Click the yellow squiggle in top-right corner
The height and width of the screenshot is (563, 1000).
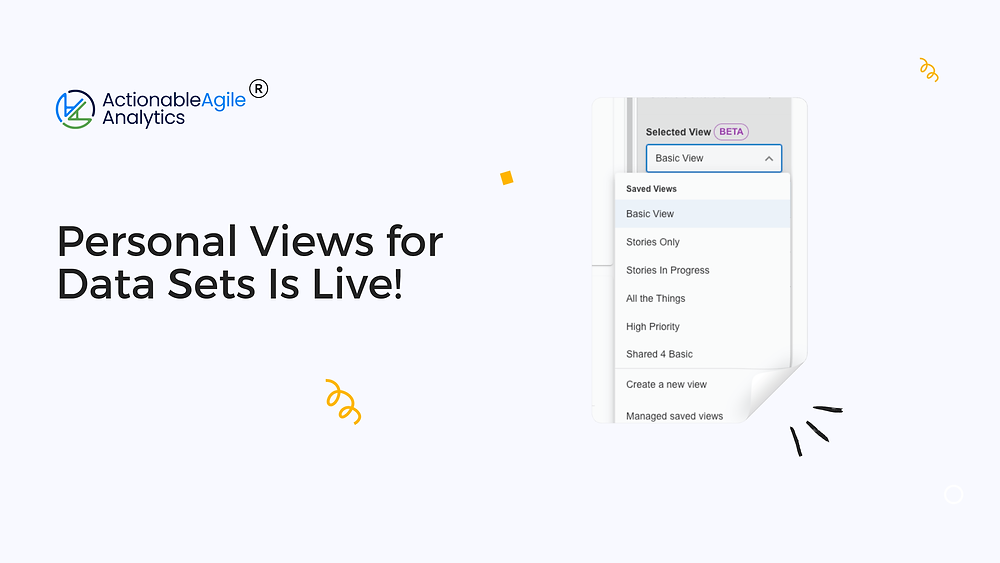click(929, 70)
